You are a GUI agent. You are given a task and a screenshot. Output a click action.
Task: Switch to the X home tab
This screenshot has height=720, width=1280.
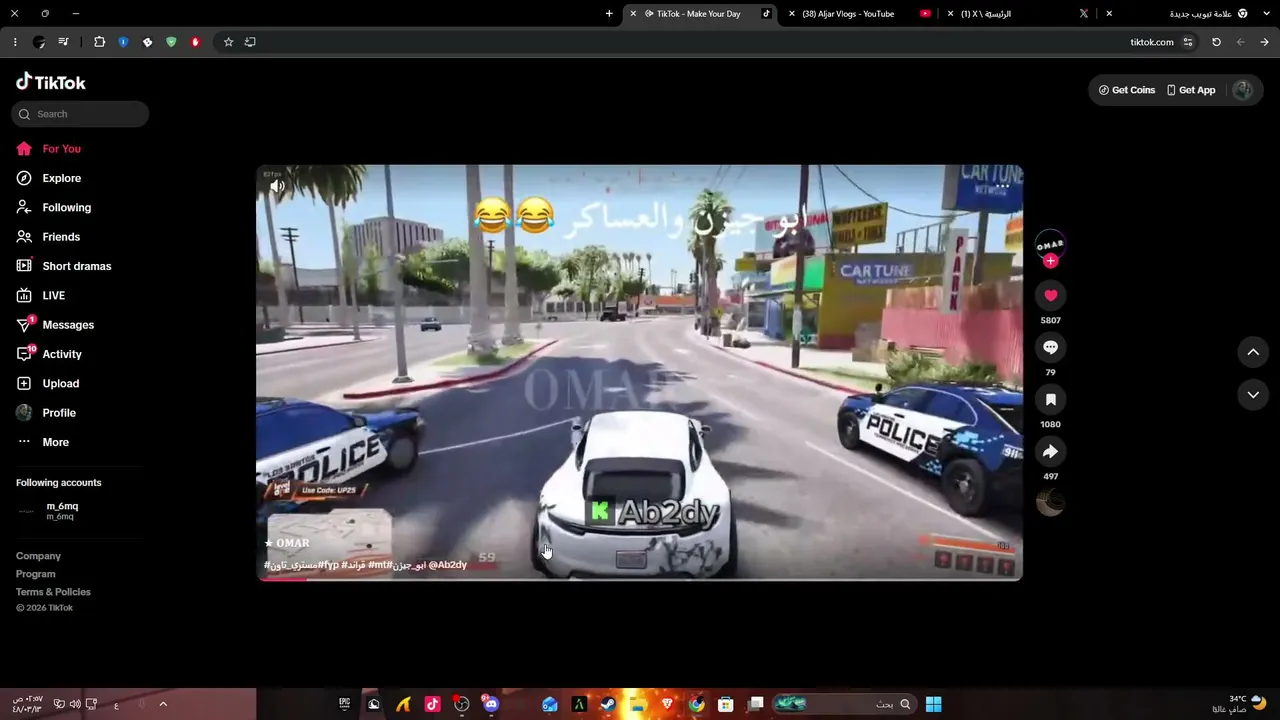point(1017,14)
